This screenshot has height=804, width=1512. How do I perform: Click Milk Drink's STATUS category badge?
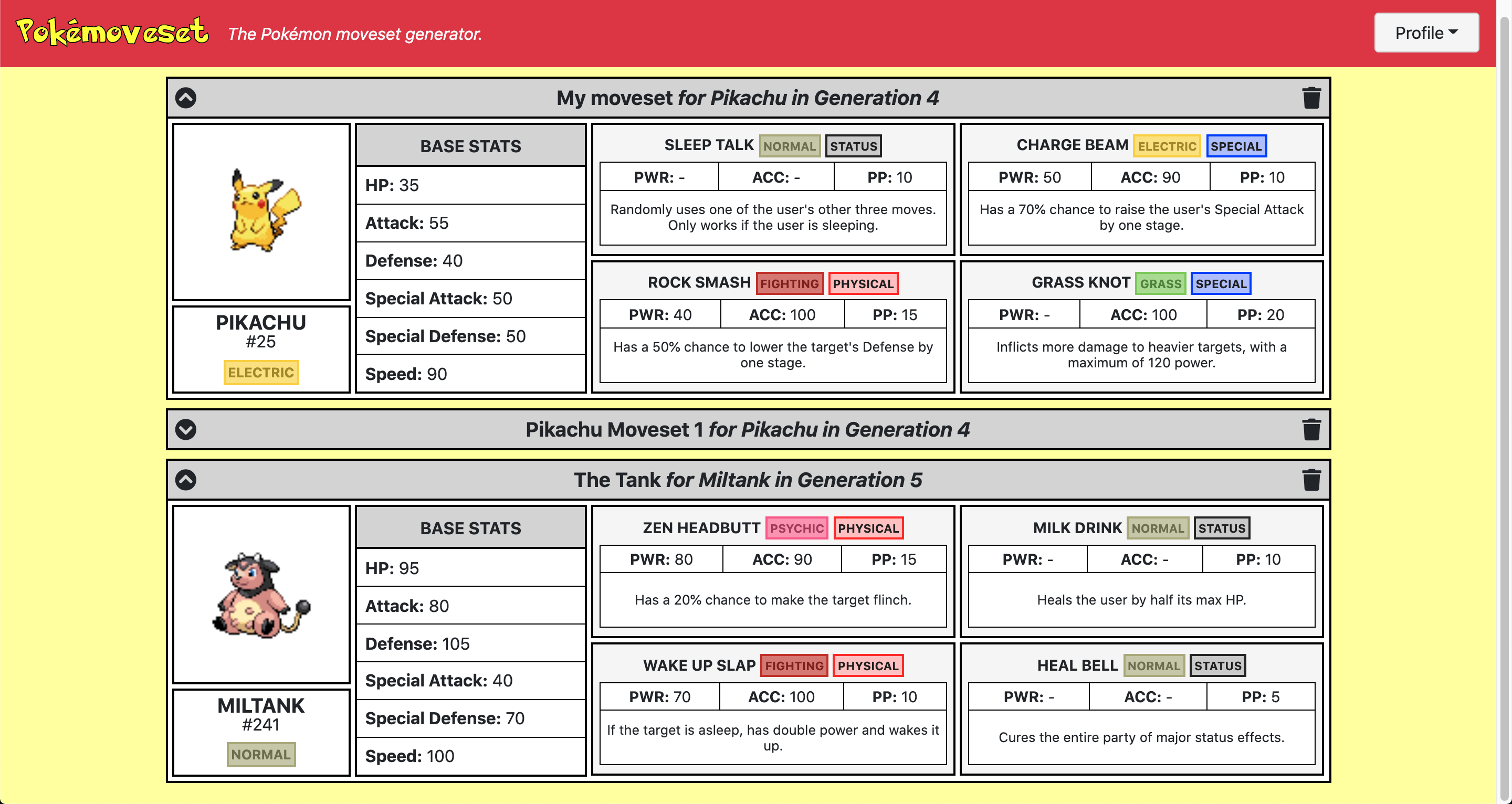pos(1222,528)
